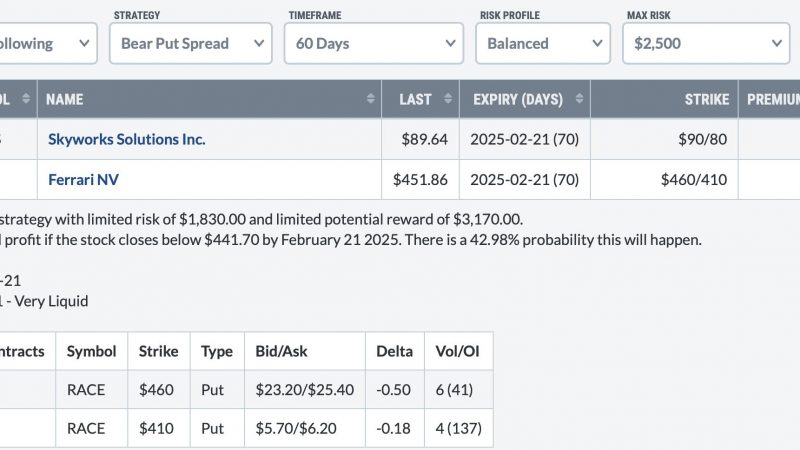Open the Skyworks Solutions Inc. link
800x450 pixels.
coord(127,139)
